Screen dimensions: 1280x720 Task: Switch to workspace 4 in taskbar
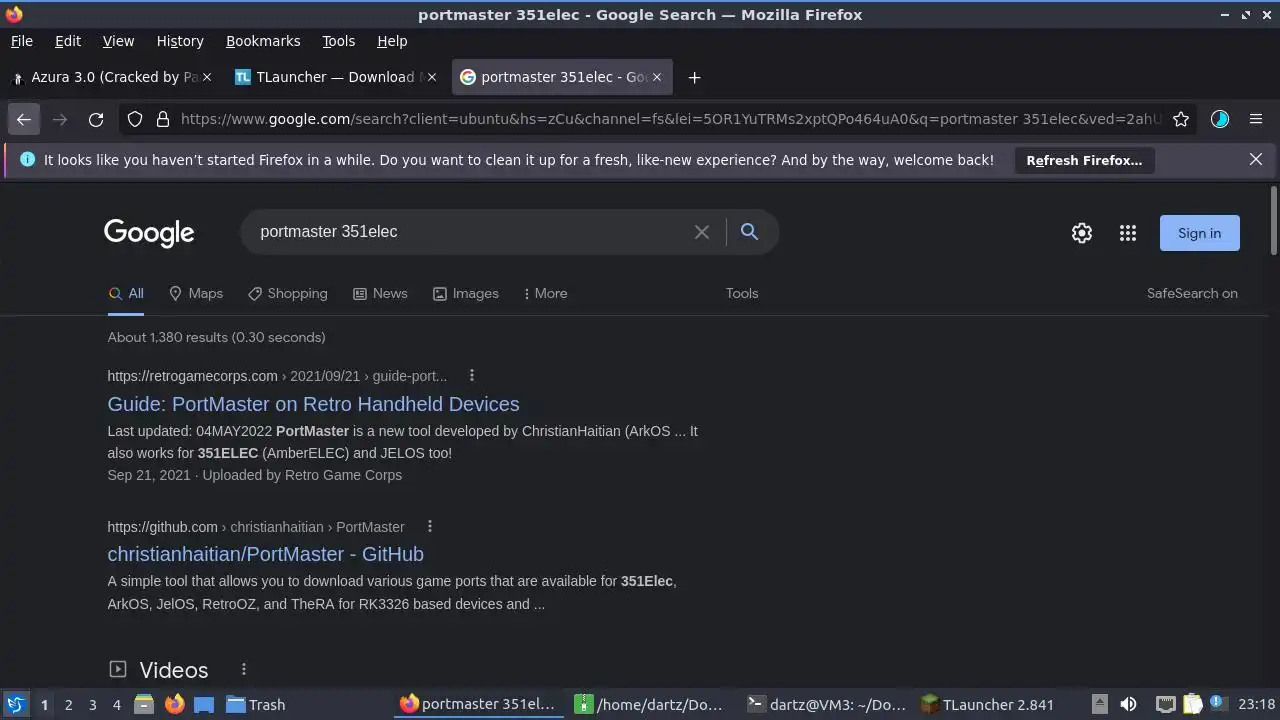pyautogui.click(x=116, y=704)
